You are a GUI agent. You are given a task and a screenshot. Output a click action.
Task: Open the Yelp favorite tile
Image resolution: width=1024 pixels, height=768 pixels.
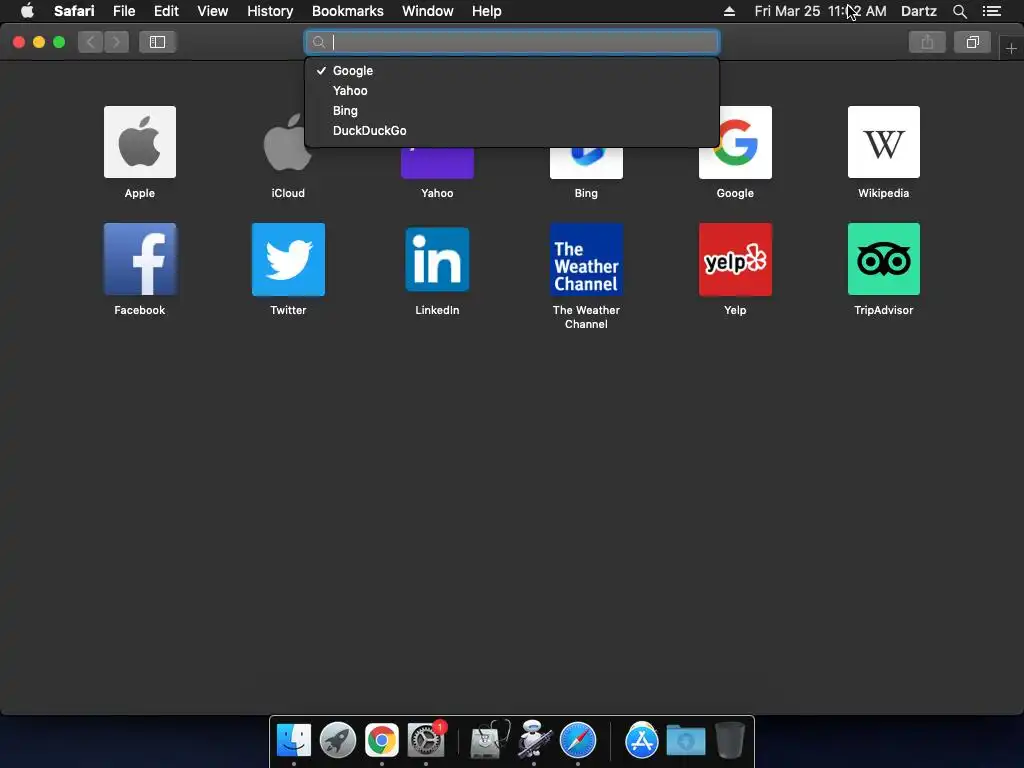point(735,259)
